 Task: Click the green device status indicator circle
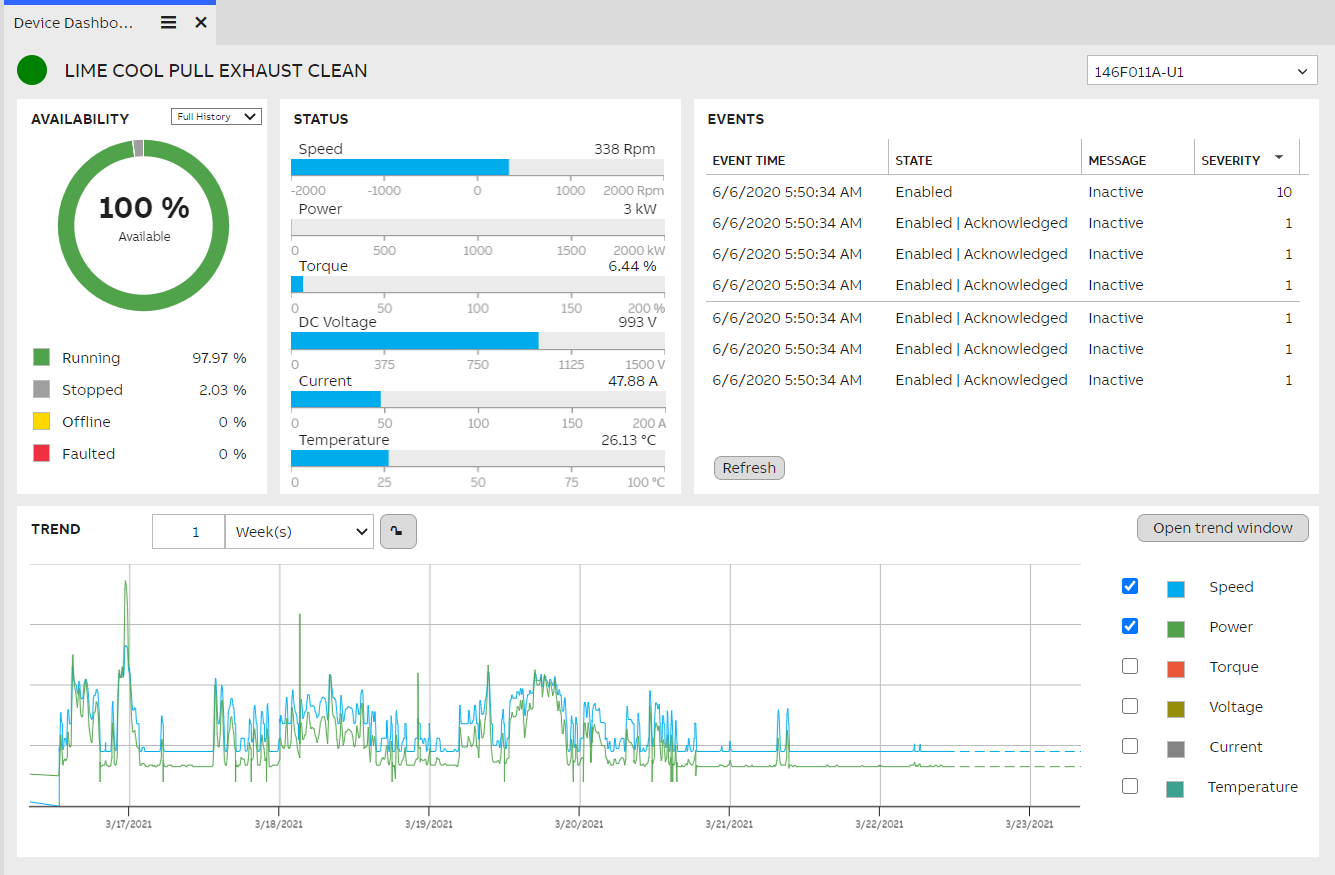pos(31,70)
